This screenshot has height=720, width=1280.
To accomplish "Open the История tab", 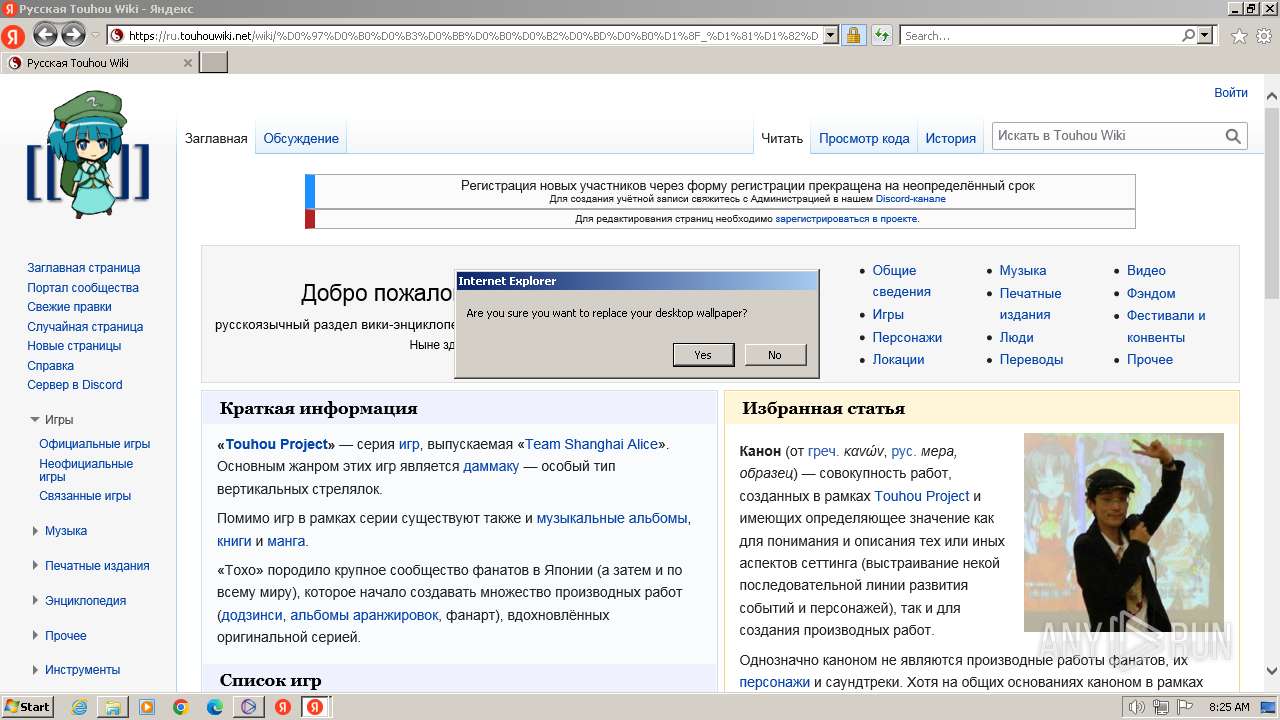I will tap(950, 139).
